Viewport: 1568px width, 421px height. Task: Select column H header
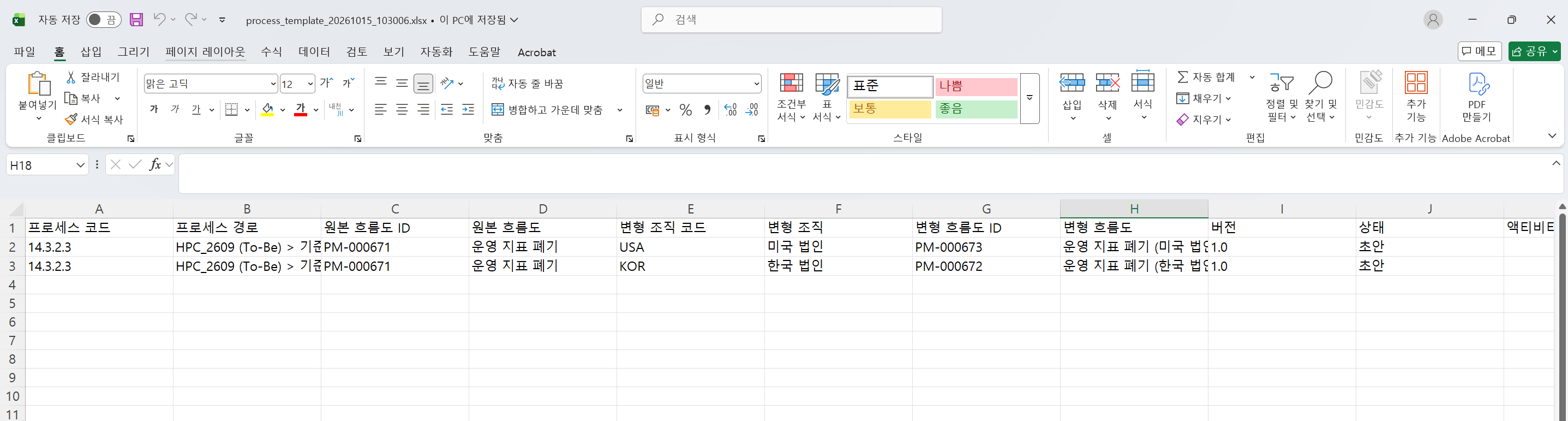point(1134,209)
